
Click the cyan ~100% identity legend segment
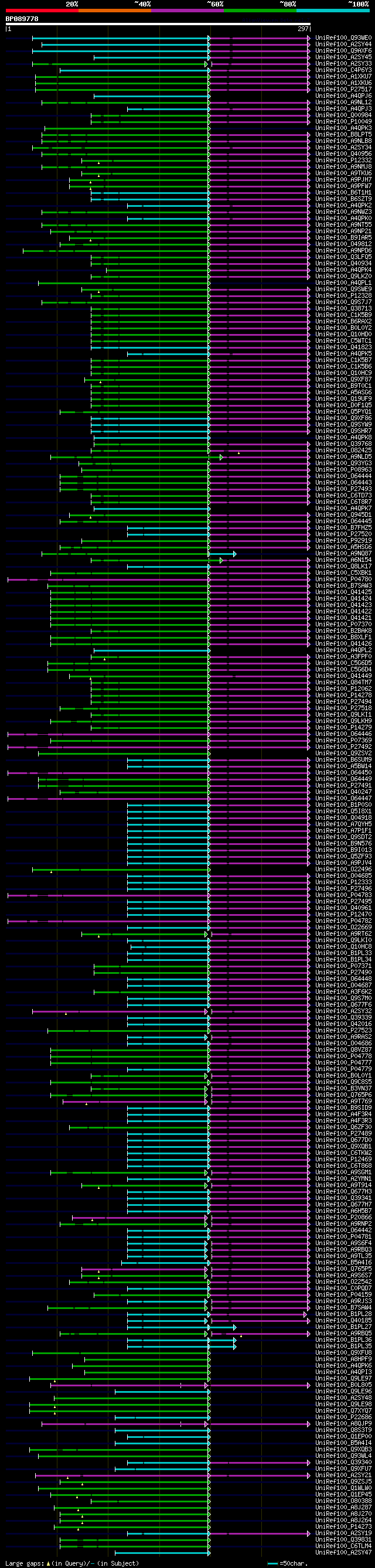click(x=333, y=11)
